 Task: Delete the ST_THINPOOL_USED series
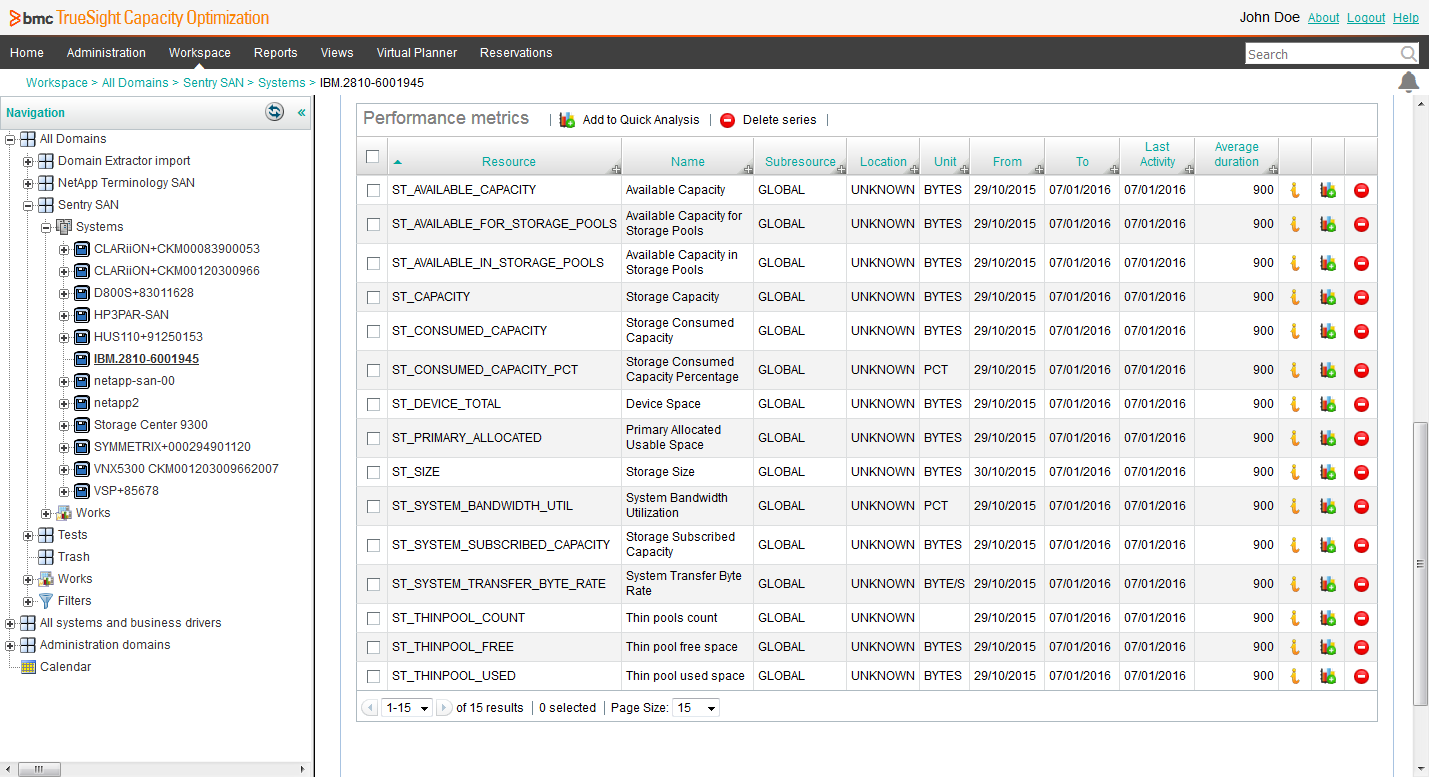tap(1361, 676)
